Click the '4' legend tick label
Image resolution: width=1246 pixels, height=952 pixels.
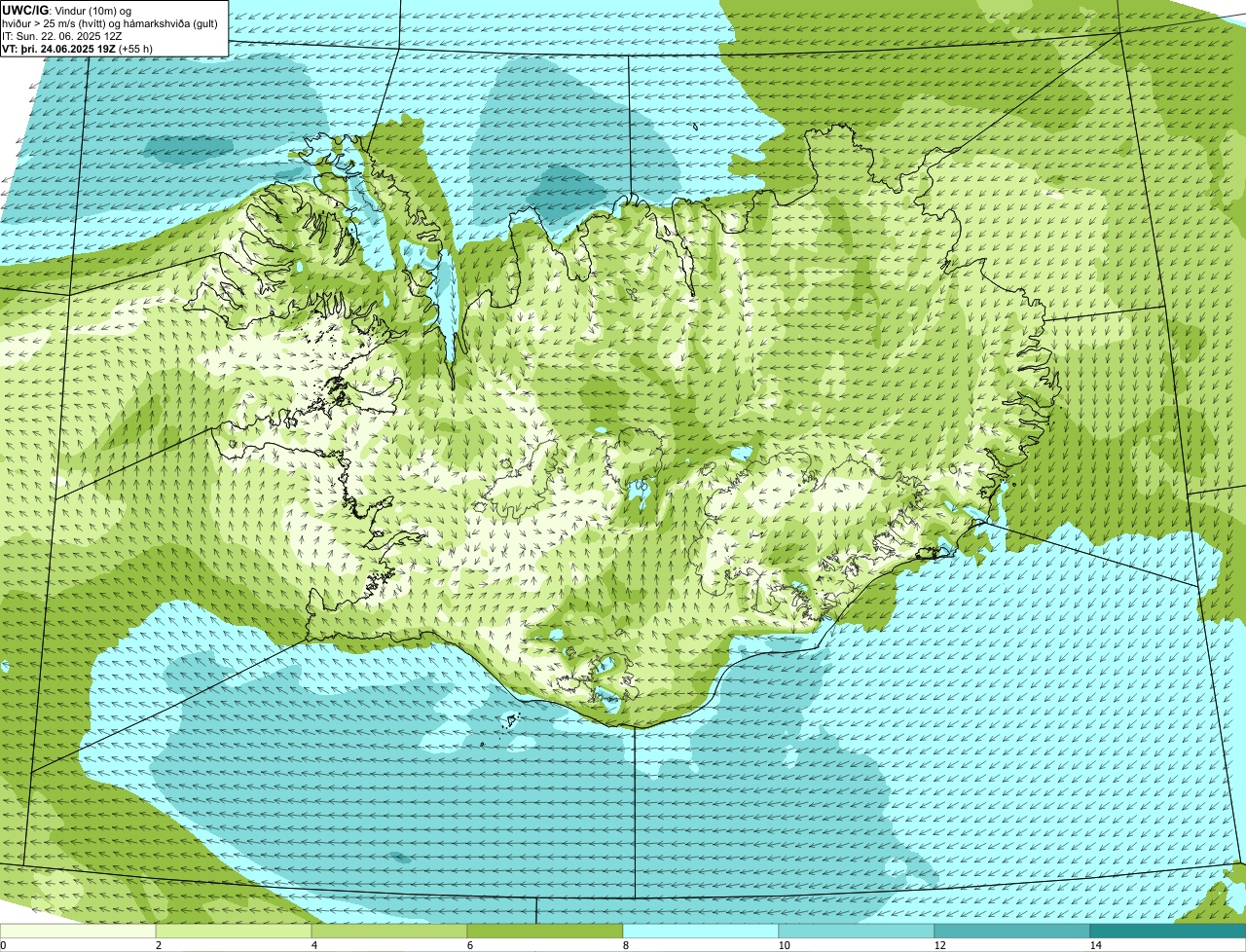point(312,945)
